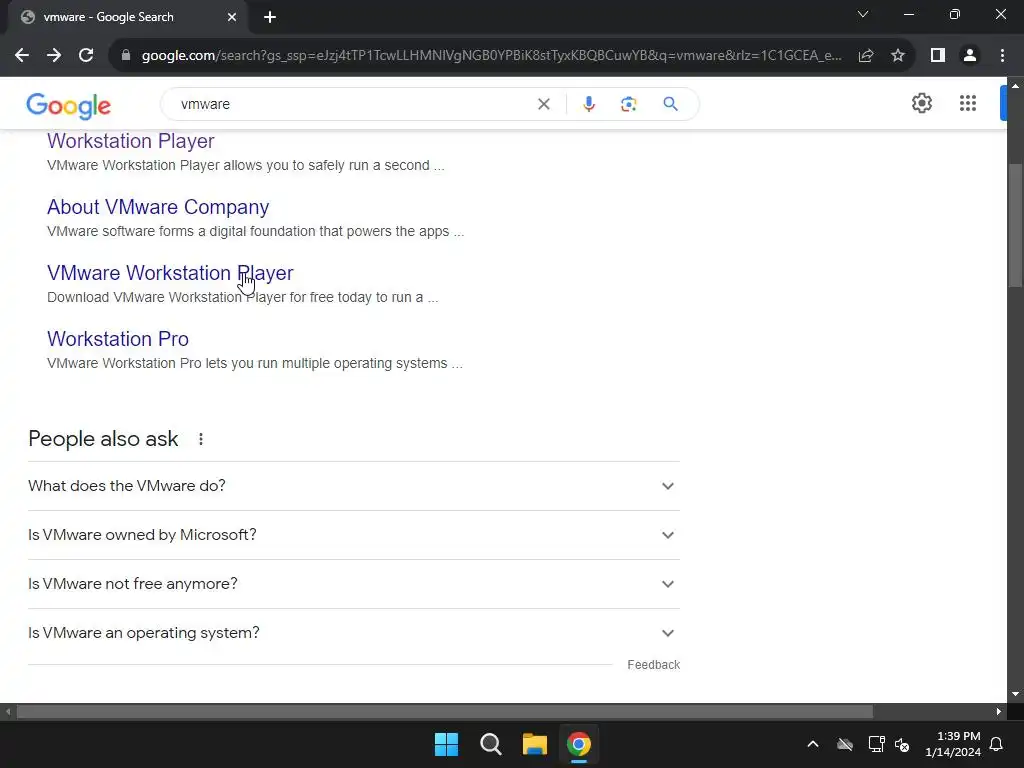This screenshot has width=1024, height=768.
Task: Select the vmware - Google Search tab
Action: coord(128,17)
